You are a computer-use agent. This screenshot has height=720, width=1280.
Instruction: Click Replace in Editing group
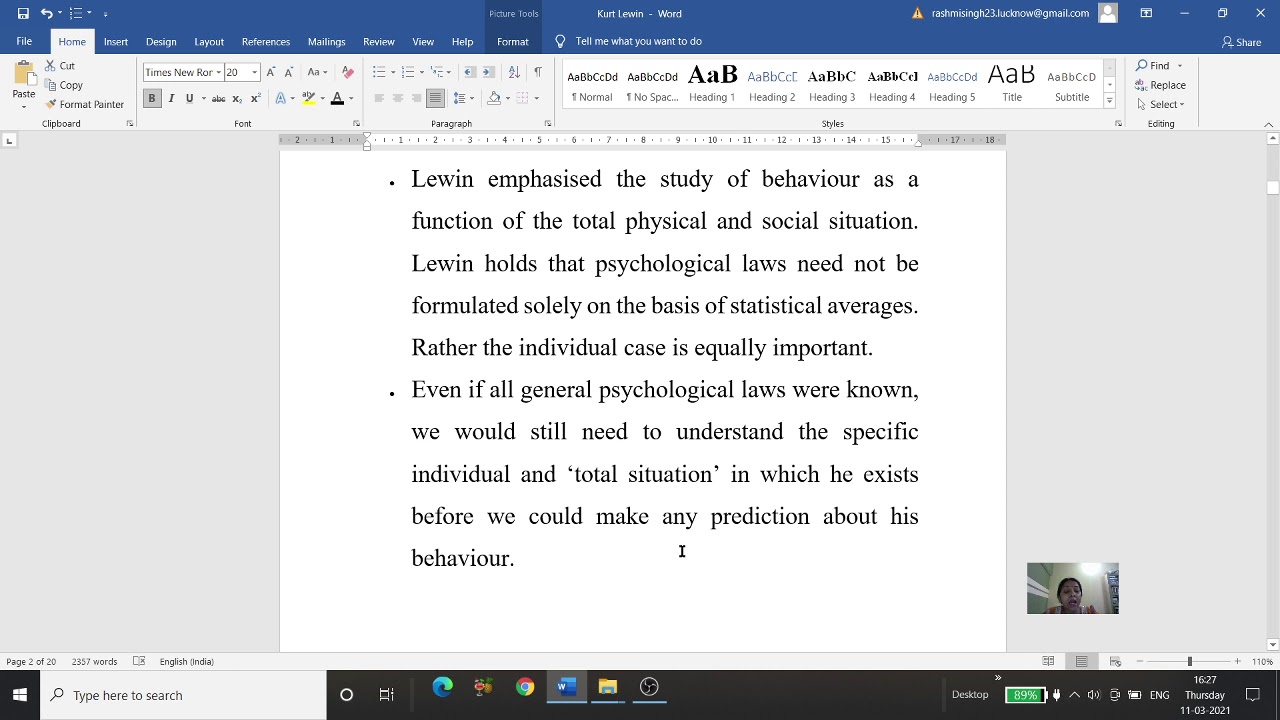[1160, 85]
